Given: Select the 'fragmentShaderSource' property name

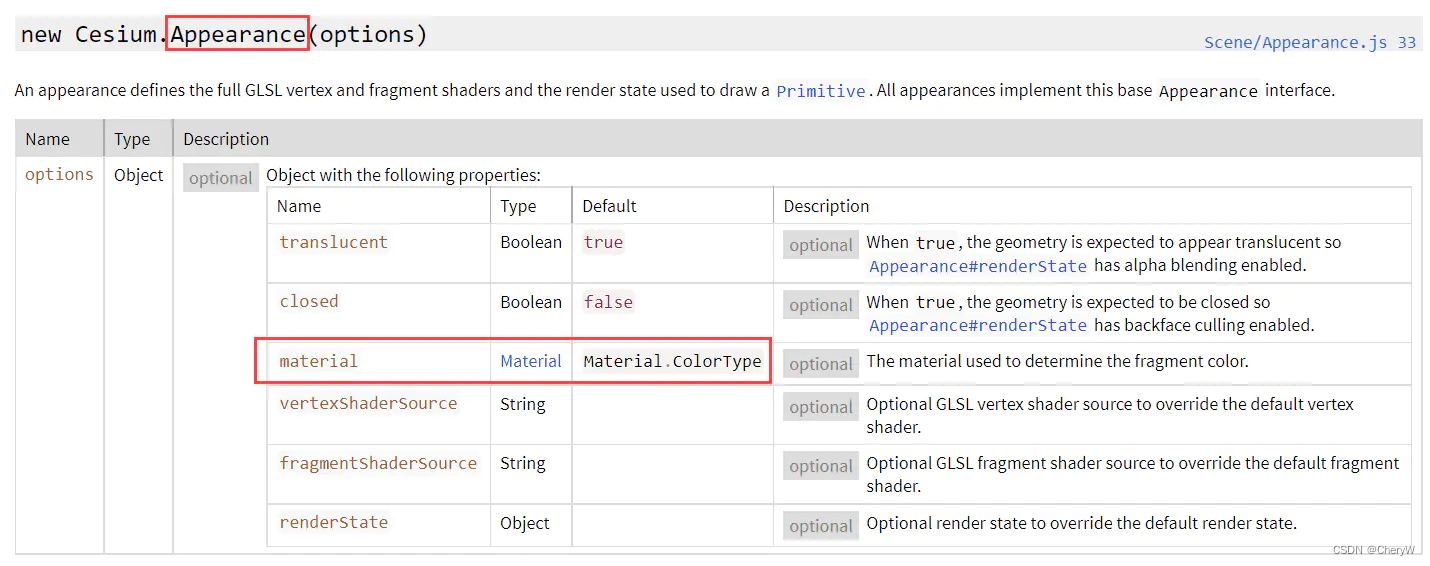Looking at the screenshot, I should pyautogui.click(x=378, y=463).
